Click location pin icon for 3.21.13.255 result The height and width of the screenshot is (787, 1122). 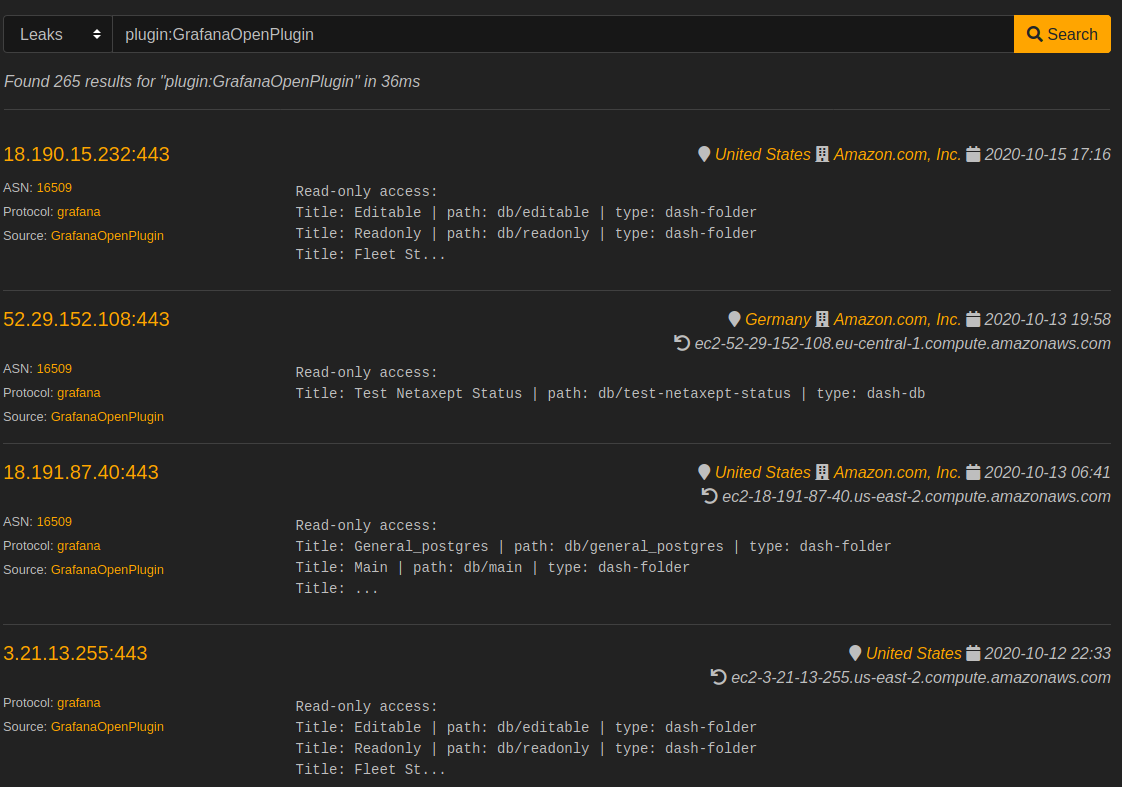click(855, 654)
